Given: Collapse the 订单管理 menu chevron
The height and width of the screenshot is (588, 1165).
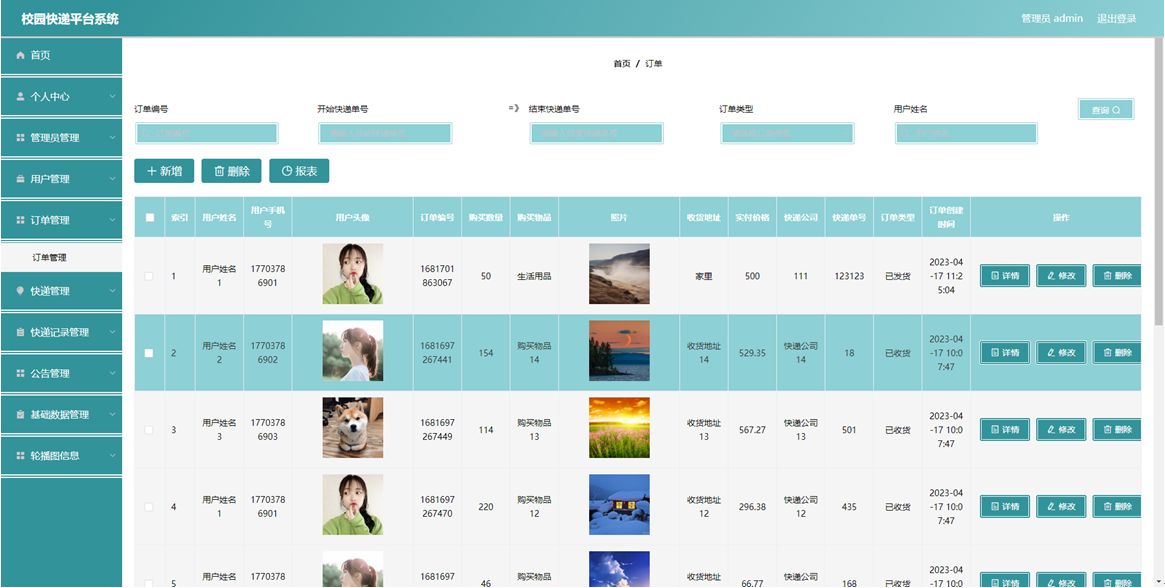Looking at the screenshot, I should coord(112,220).
